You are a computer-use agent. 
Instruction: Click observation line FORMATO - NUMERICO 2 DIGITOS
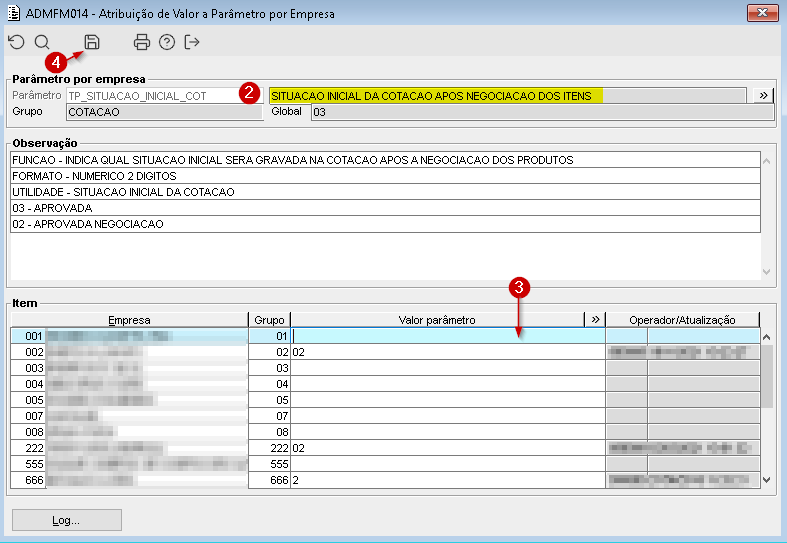click(x=385, y=176)
